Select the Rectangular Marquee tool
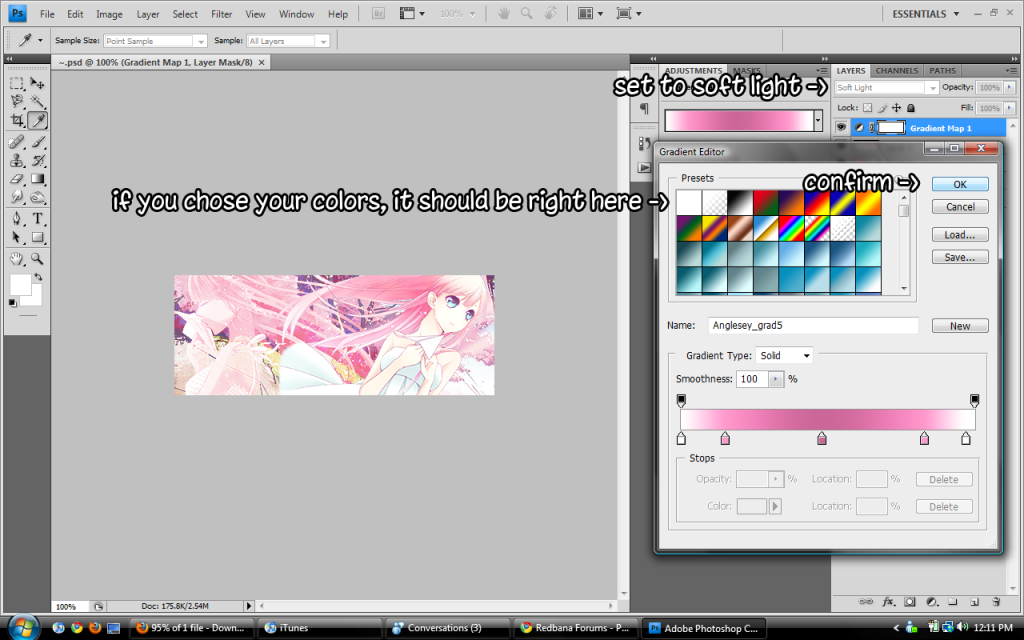The width and height of the screenshot is (1024, 640). pos(17,83)
